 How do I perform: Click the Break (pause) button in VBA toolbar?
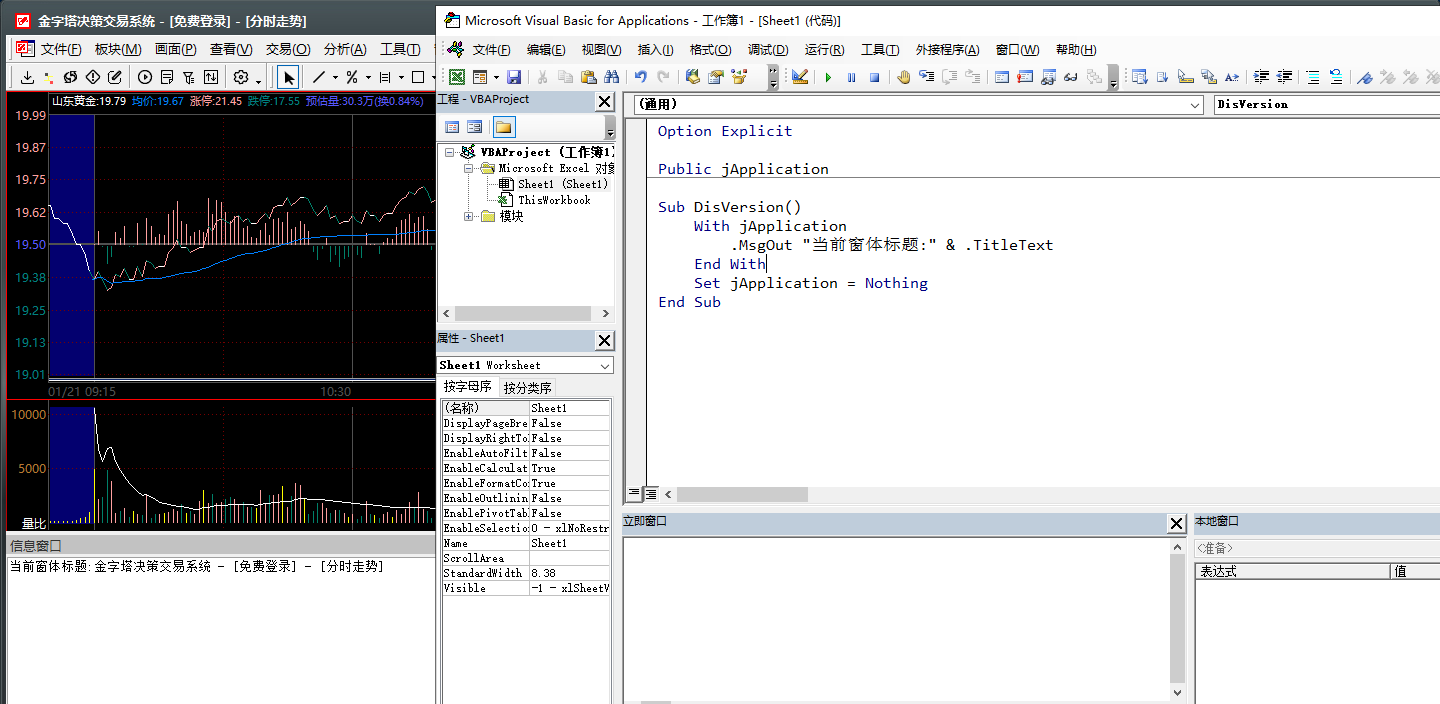pyautogui.click(x=851, y=77)
